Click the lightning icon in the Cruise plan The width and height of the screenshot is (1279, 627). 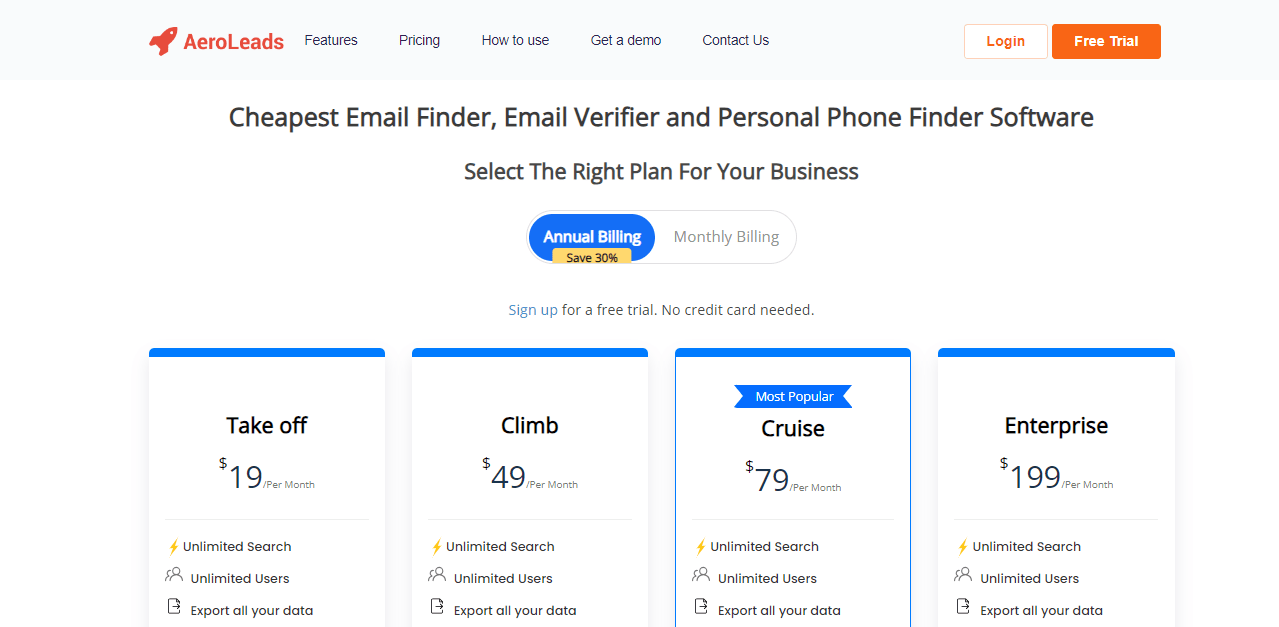pyautogui.click(x=700, y=546)
